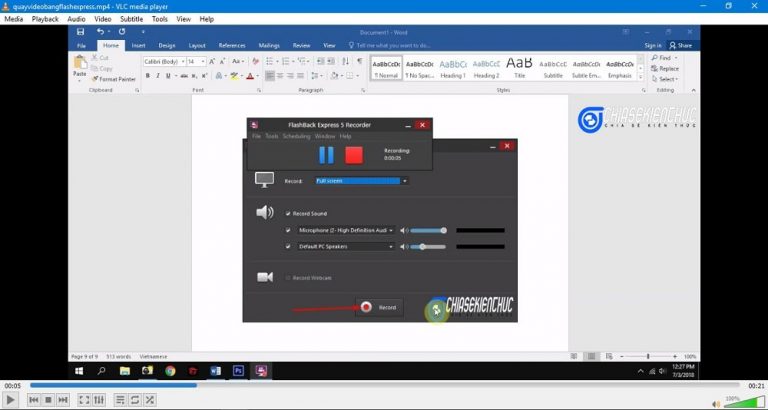768x410 pixels.
Task: Toggle Underline in Word's ribbon
Action: point(168,76)
